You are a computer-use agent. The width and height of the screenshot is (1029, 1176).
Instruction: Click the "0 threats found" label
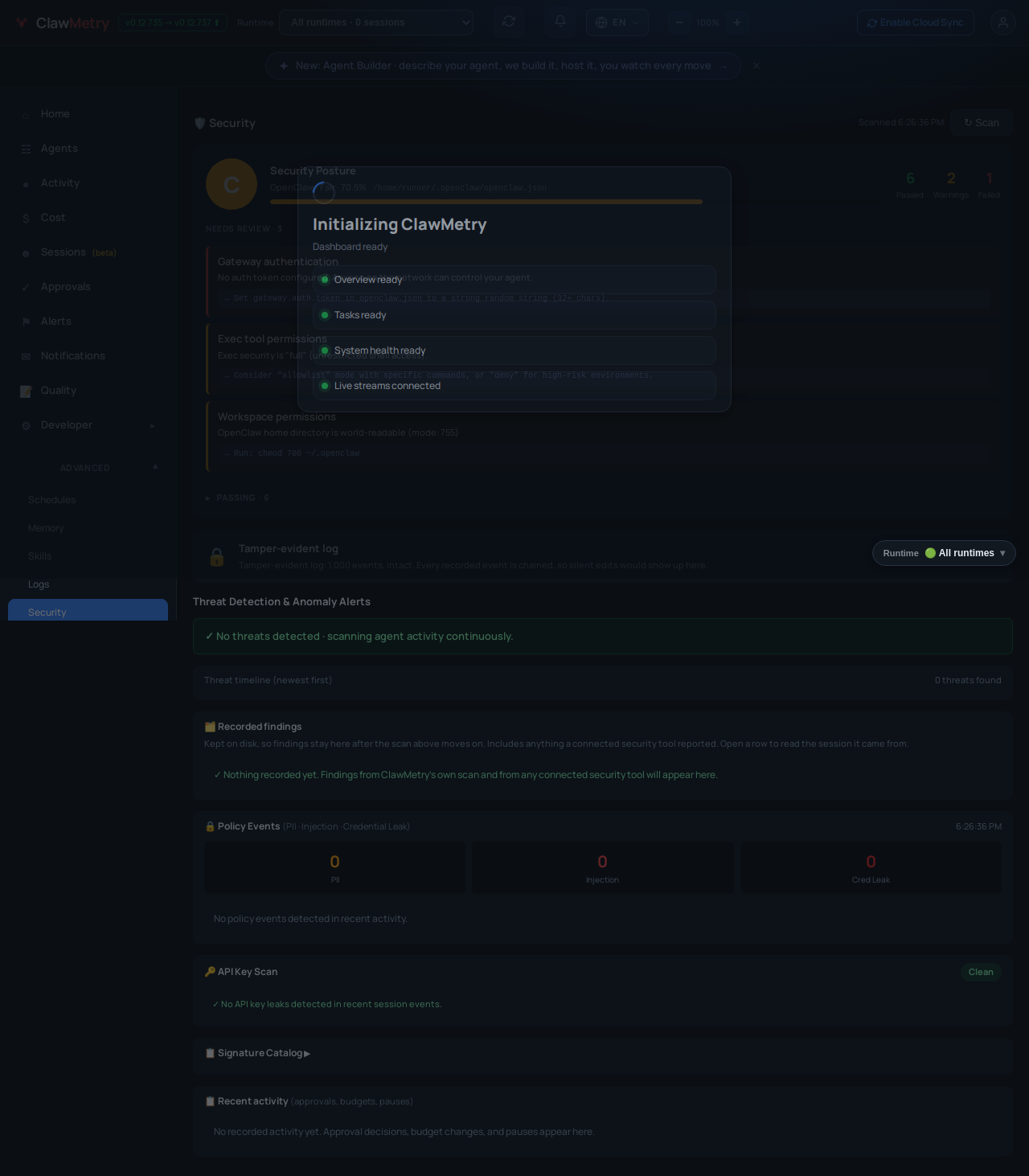[x=968, y=680]
